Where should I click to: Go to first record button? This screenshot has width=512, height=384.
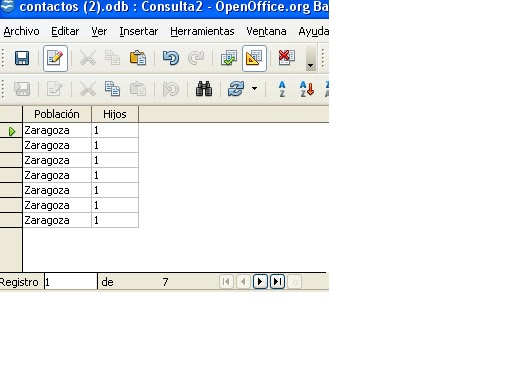click(x=226, y=282)
